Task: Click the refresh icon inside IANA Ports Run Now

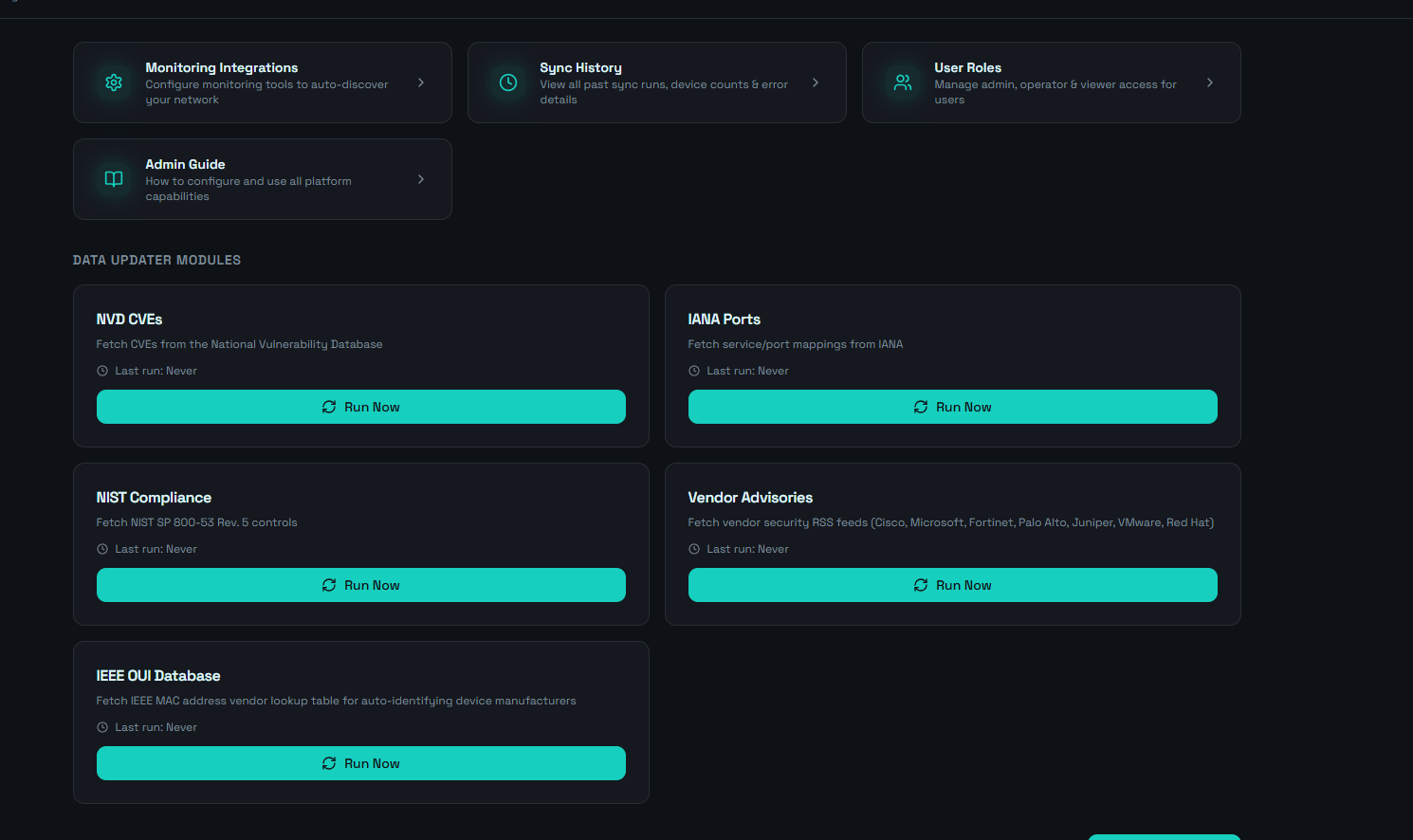Action: pyautogui.click(x=921, y=406)
